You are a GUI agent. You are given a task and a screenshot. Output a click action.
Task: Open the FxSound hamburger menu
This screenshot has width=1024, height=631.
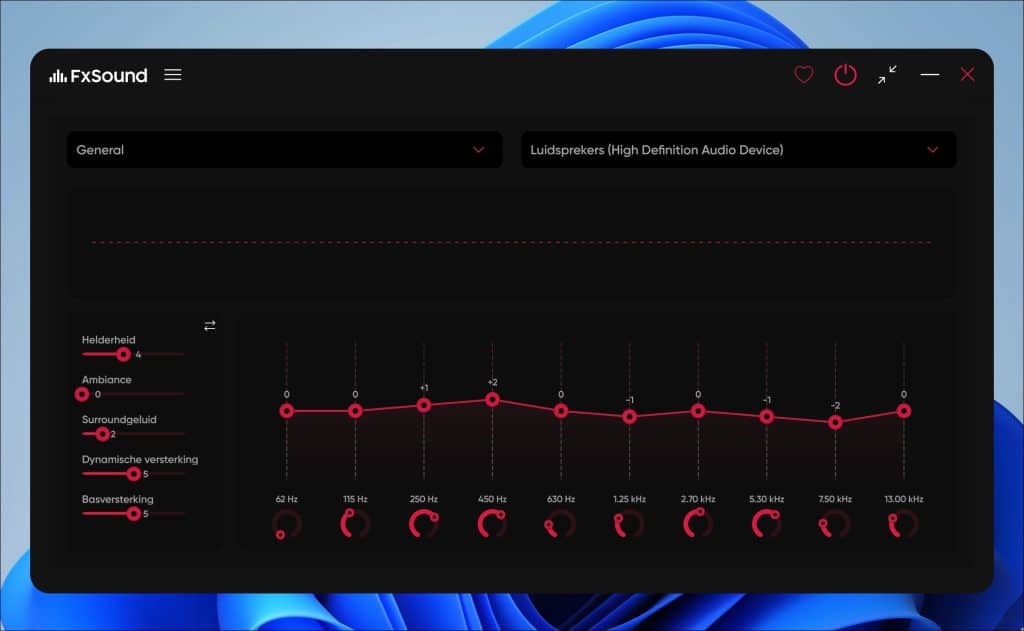(x=172, y=74)
